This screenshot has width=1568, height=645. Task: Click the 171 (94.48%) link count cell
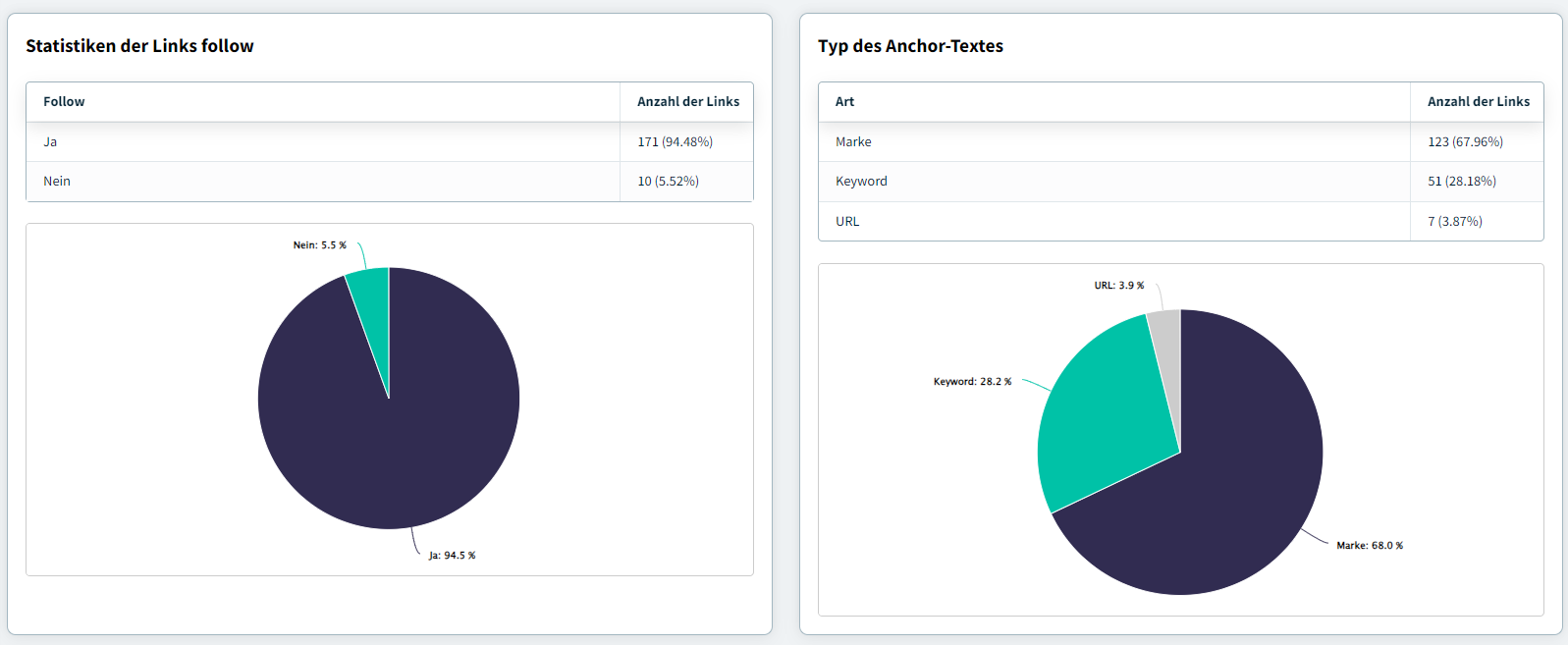(x=675, y=142)
